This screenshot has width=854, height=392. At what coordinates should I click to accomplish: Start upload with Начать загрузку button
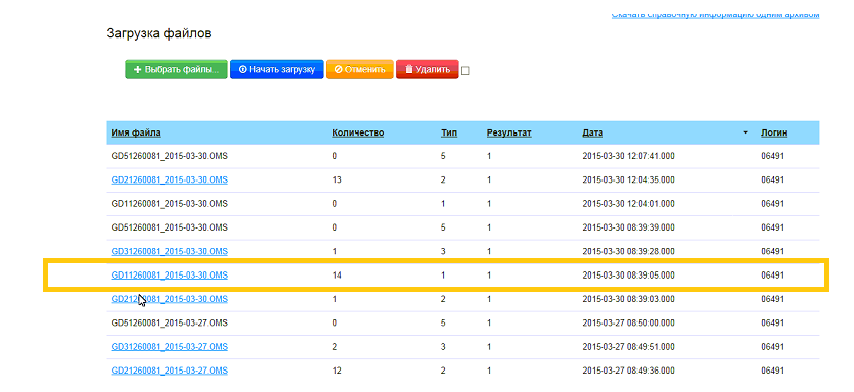(x=277, y=70)
